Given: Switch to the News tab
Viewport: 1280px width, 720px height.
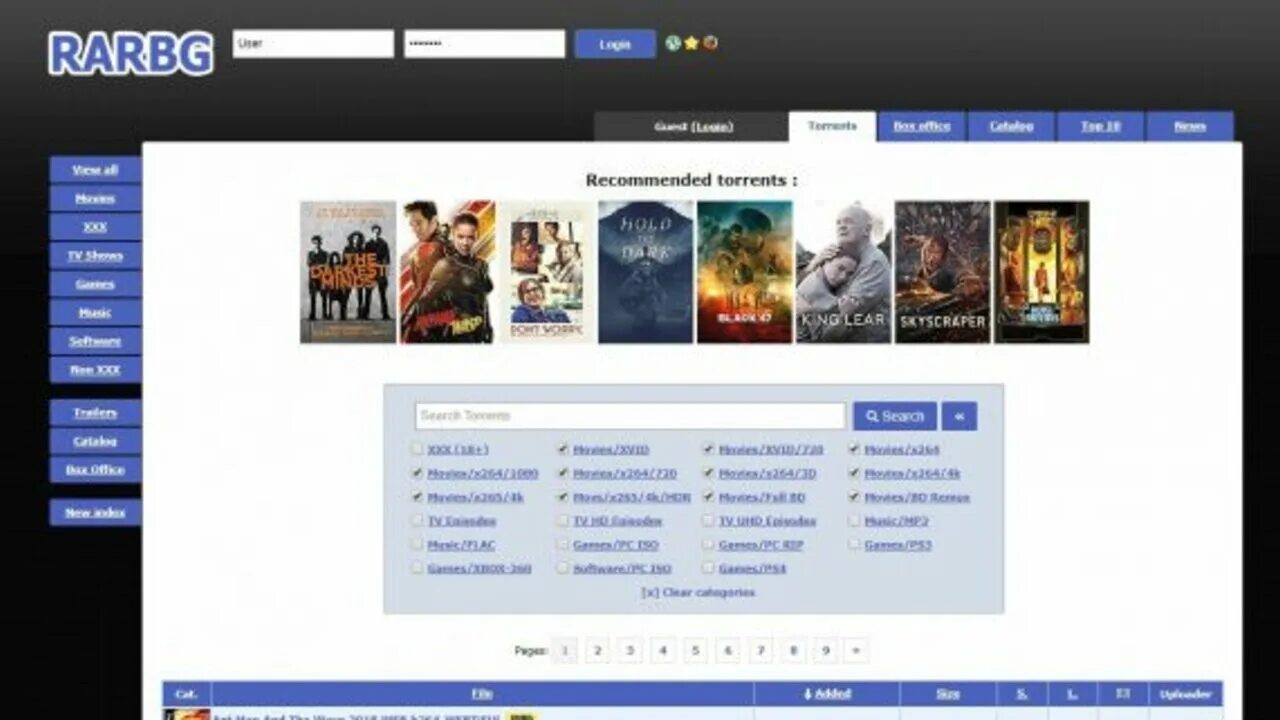Looking at the screenshot, I should tap(1190, 126).
